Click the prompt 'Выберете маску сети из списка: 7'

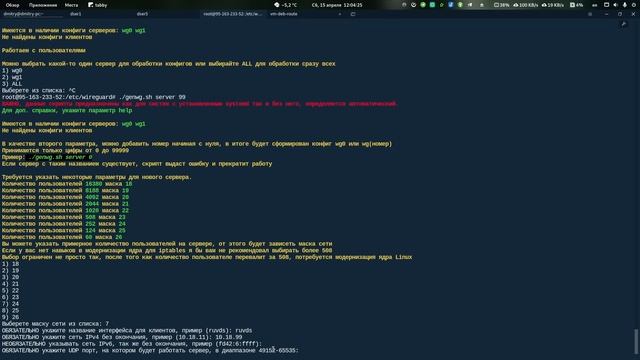(x=56, y=324)
